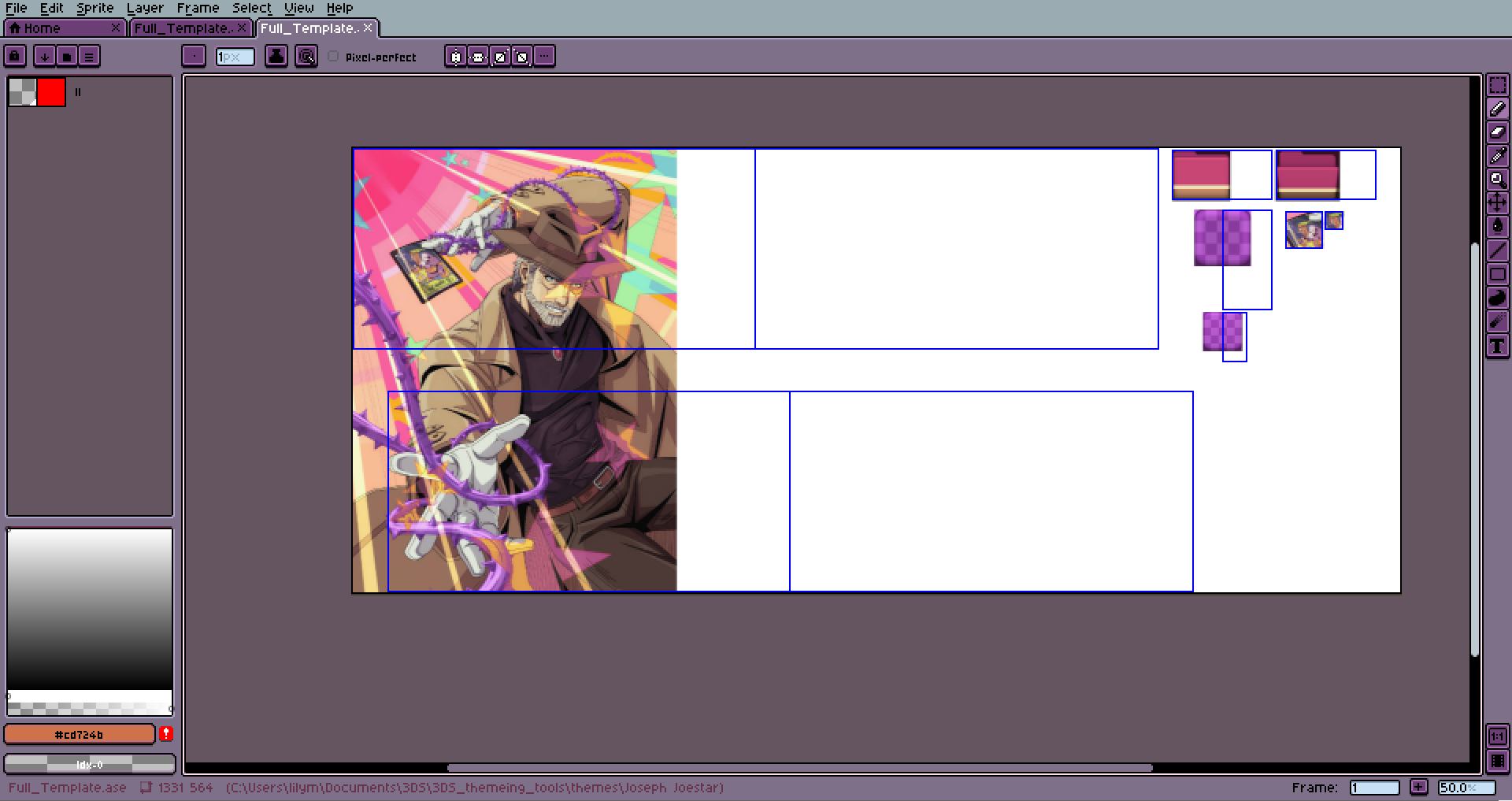Click the small purple checkered tile

click(x=1223, y=332)
